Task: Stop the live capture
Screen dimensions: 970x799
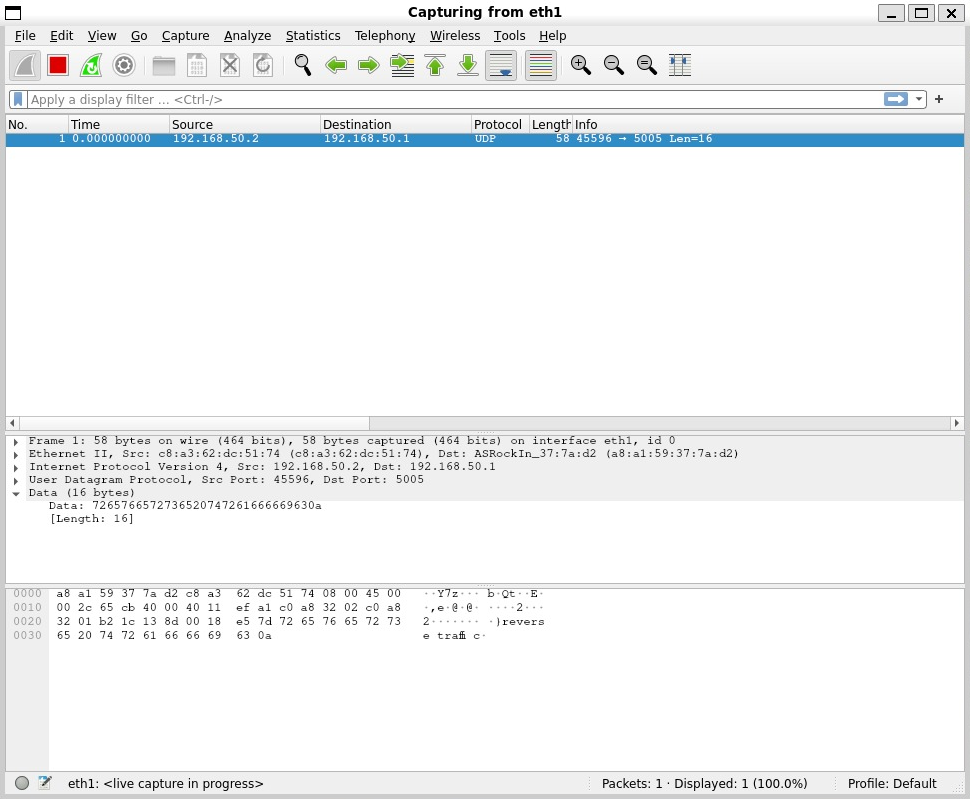Action: [x=57, y=65]
